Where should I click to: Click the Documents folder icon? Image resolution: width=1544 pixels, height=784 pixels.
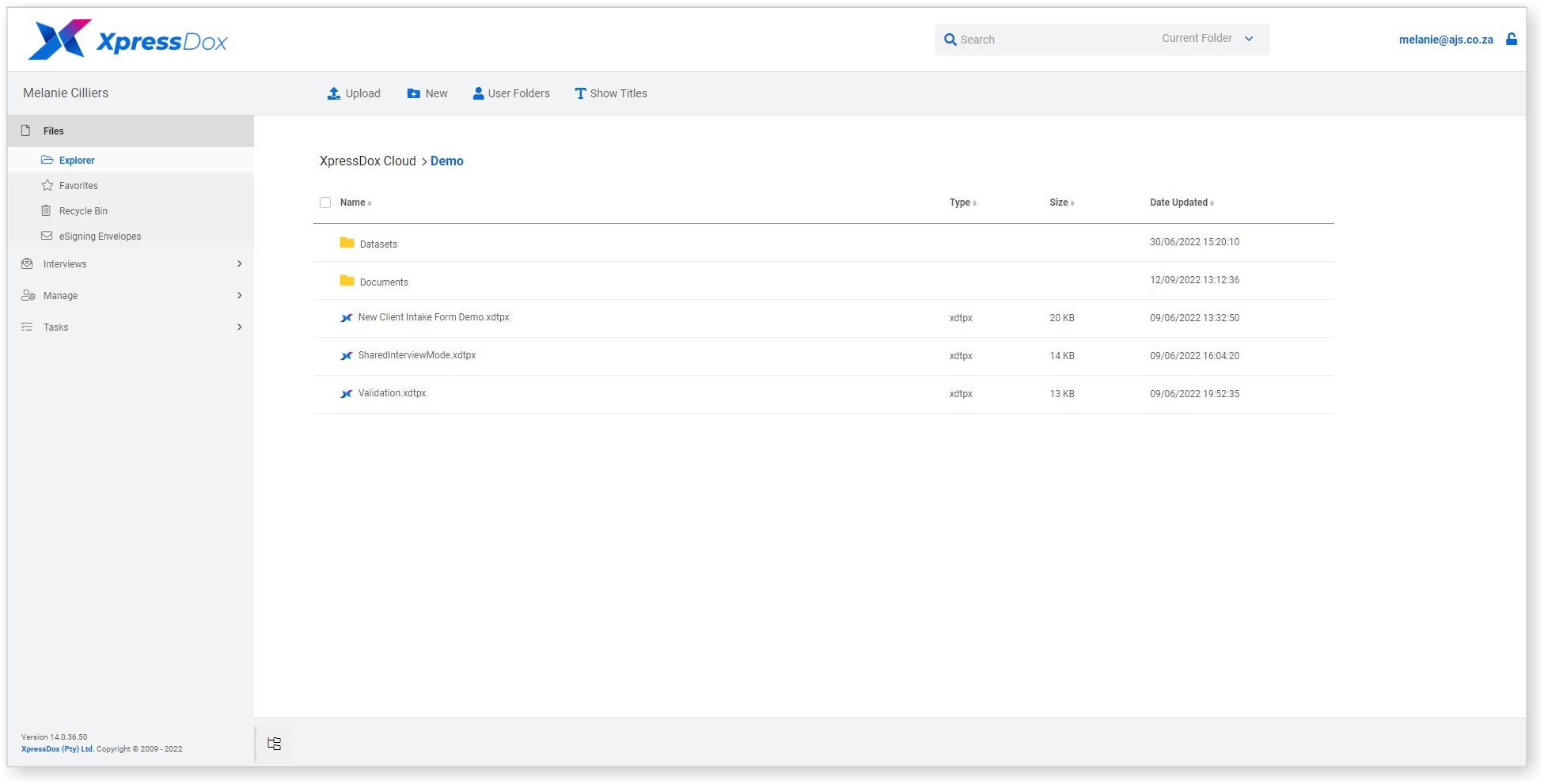click(x=347, y=280)
